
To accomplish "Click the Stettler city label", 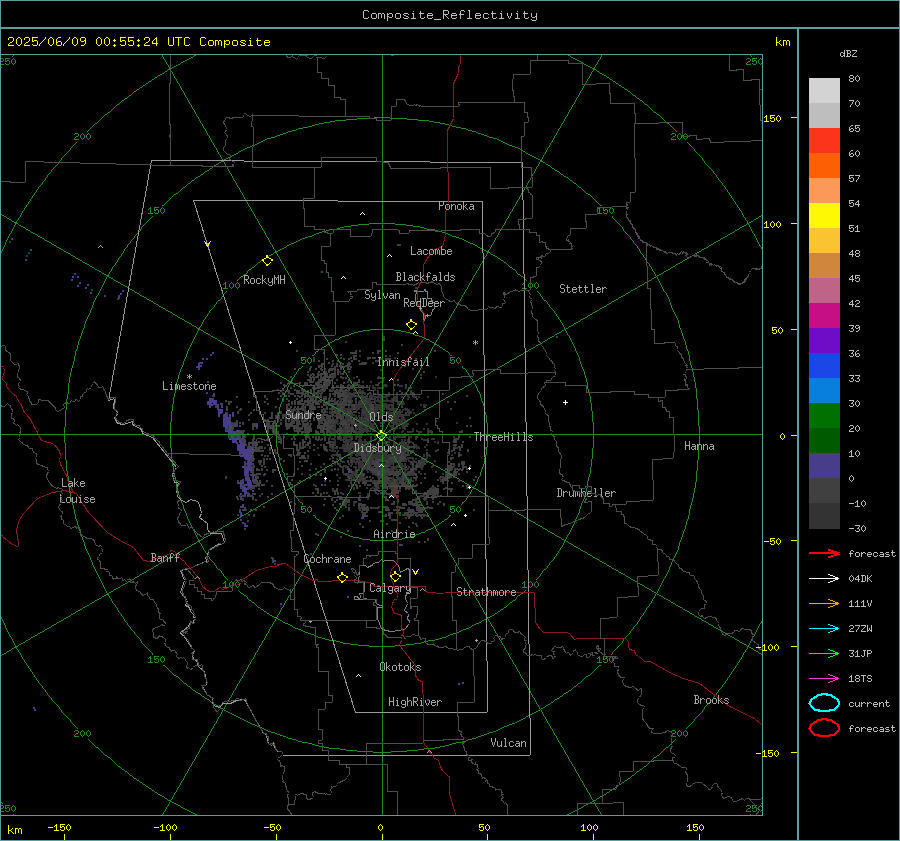I will point(583,289).
